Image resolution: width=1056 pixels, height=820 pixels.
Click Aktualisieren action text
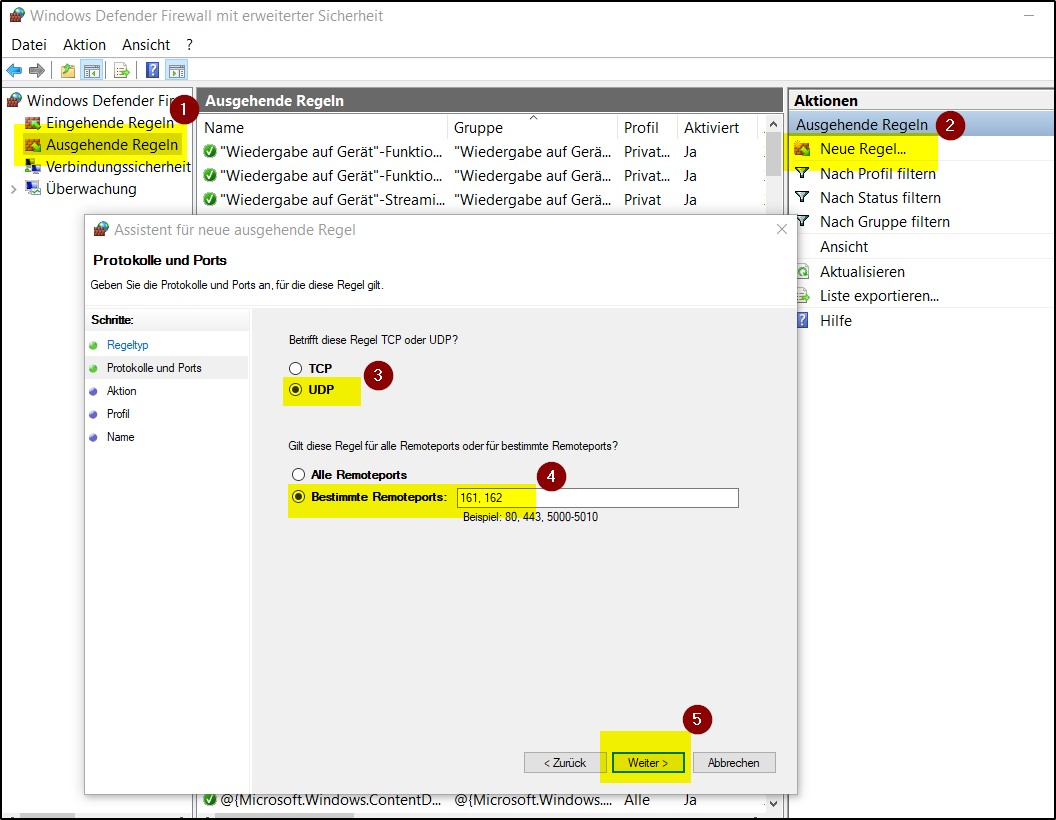point(862,272)
